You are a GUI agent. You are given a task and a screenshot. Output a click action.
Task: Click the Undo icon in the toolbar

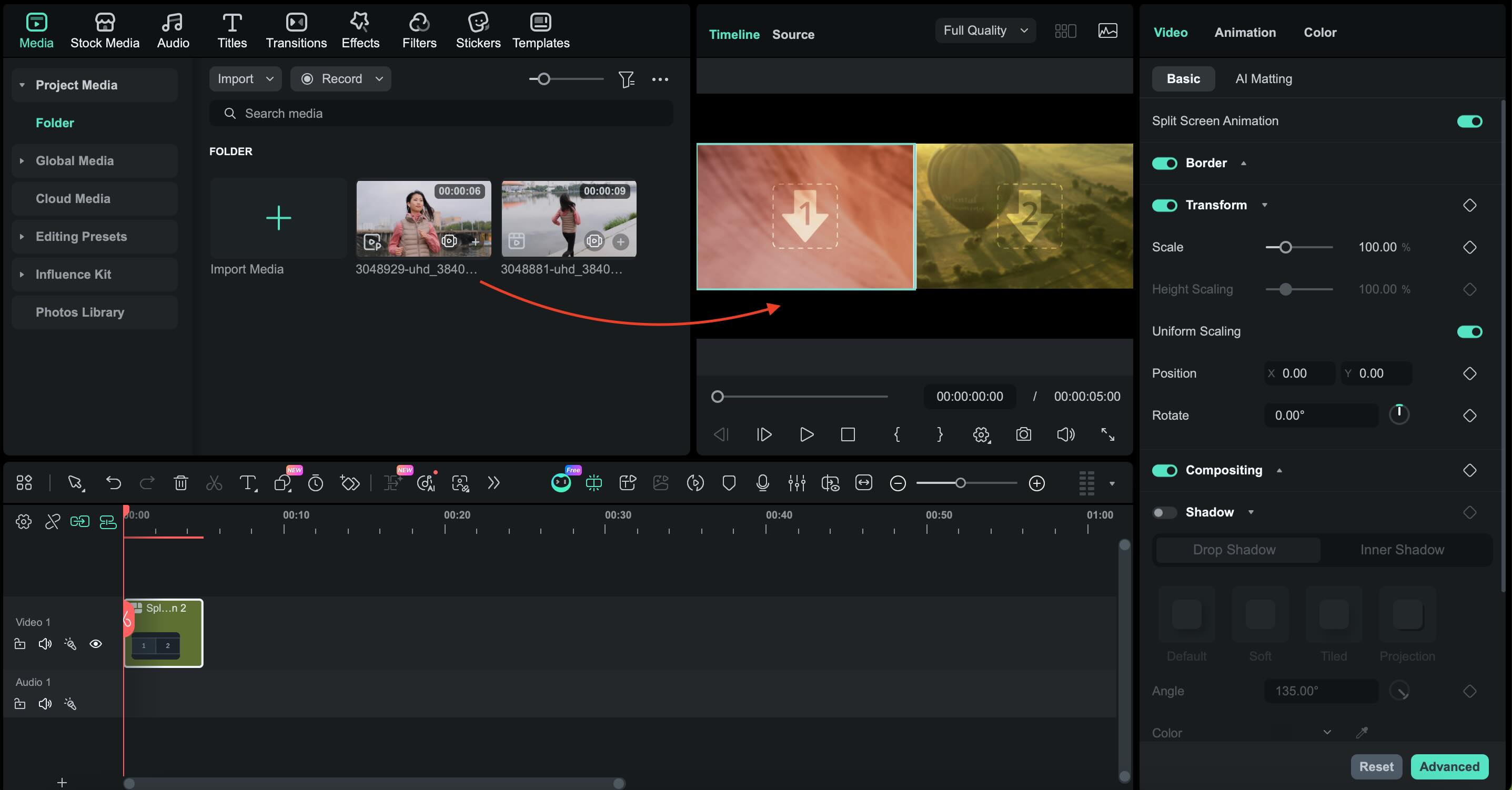113,482
